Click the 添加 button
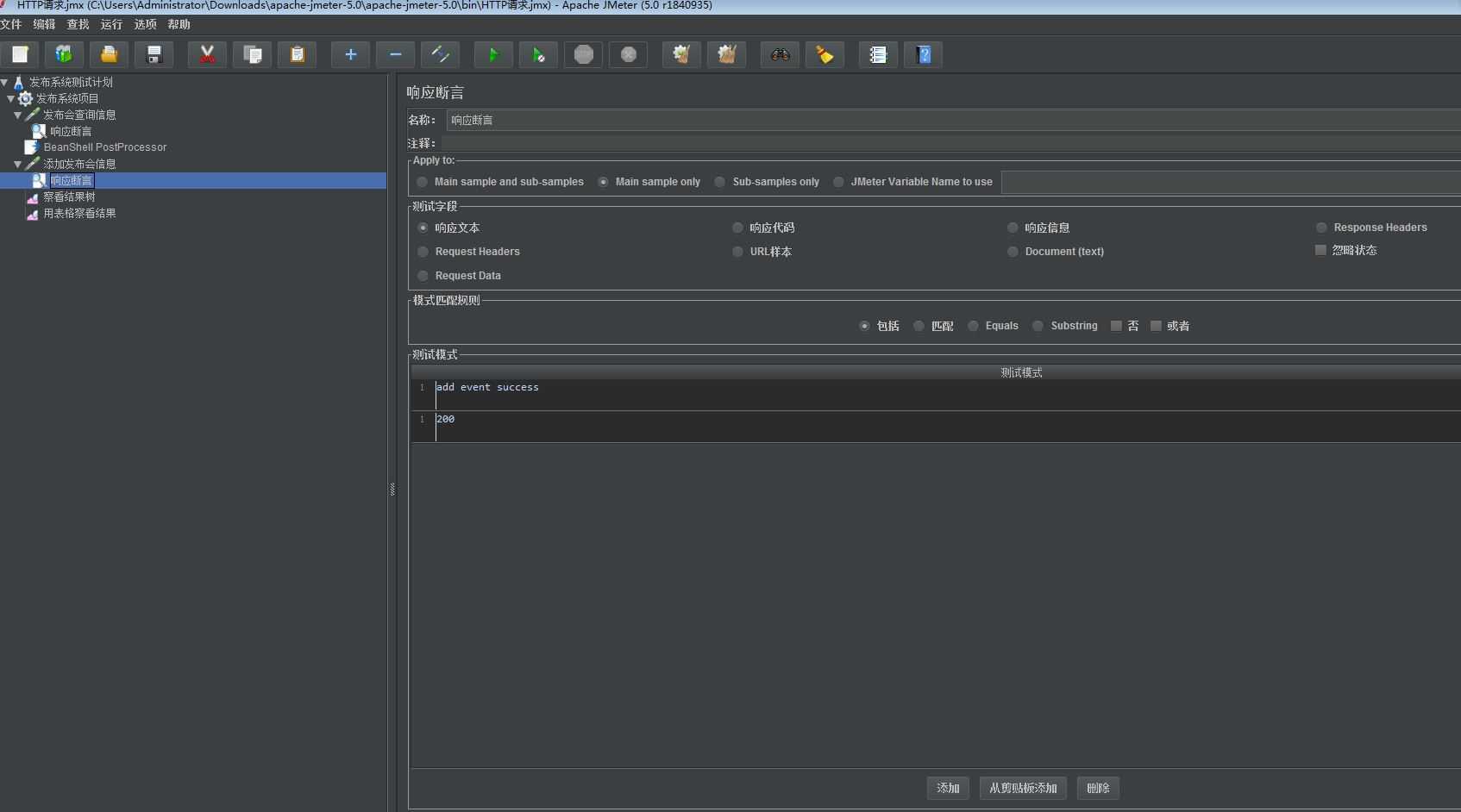 (948, 788)
